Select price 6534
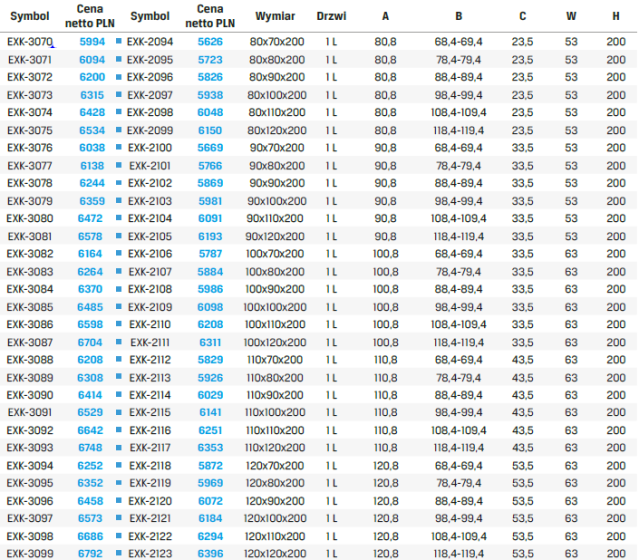Viewport: 639px width, 560px height. tap(92, 130)
